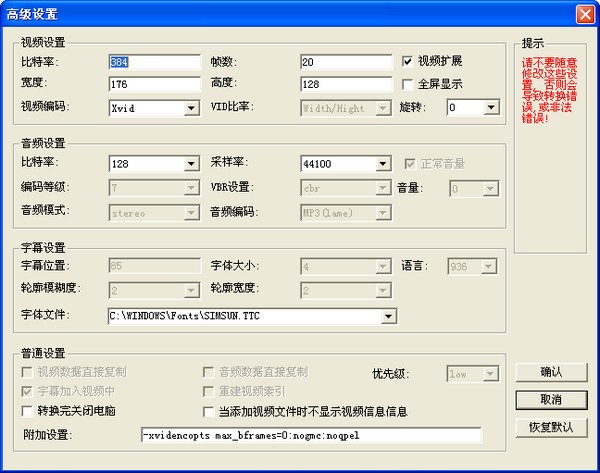The width and height of the screenshot is (600, 473).
Task: Expand 字体文件 SIMSUN.TTC path dropdown
Action: (x=388, y=316)
